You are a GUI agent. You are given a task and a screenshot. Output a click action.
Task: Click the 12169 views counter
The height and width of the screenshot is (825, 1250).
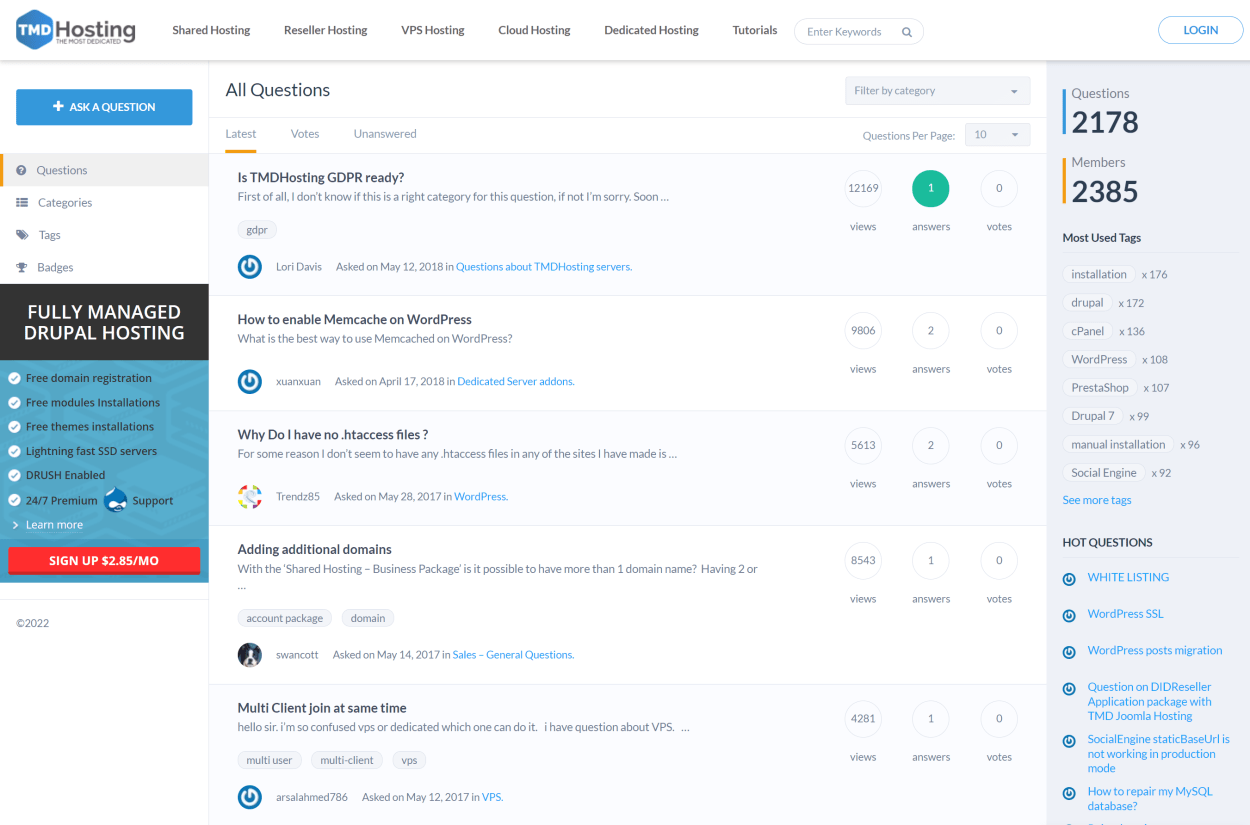pyautogui.click(x=863, y=188)
